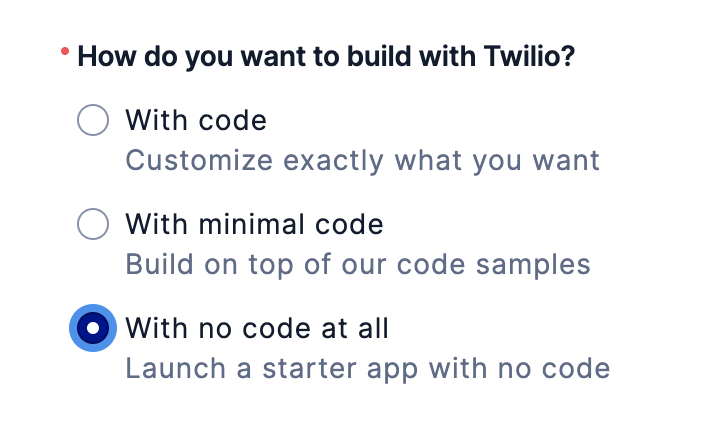Click "Customize exactly what you want" description

[x=362, y=161]
